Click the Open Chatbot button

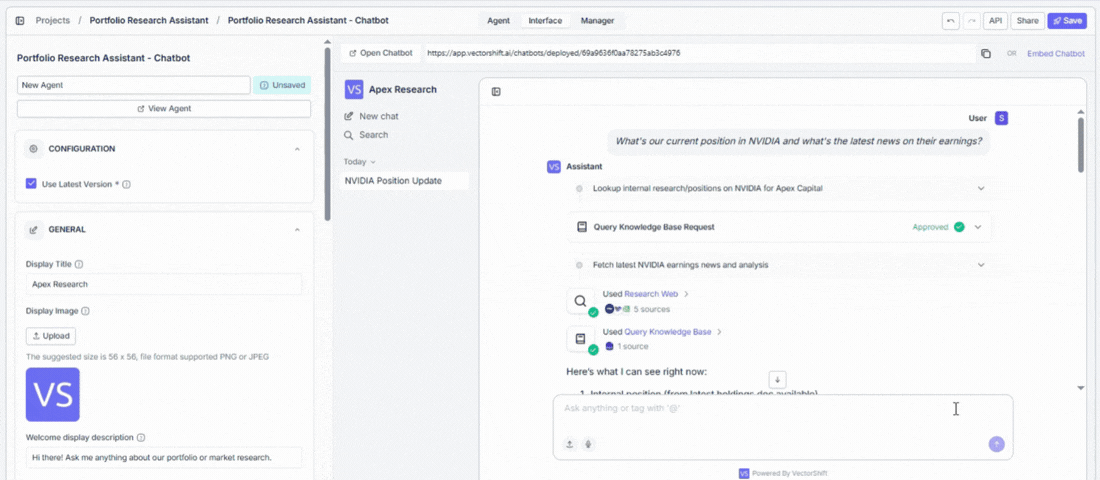pyautogui.click(x=382, y=53)
